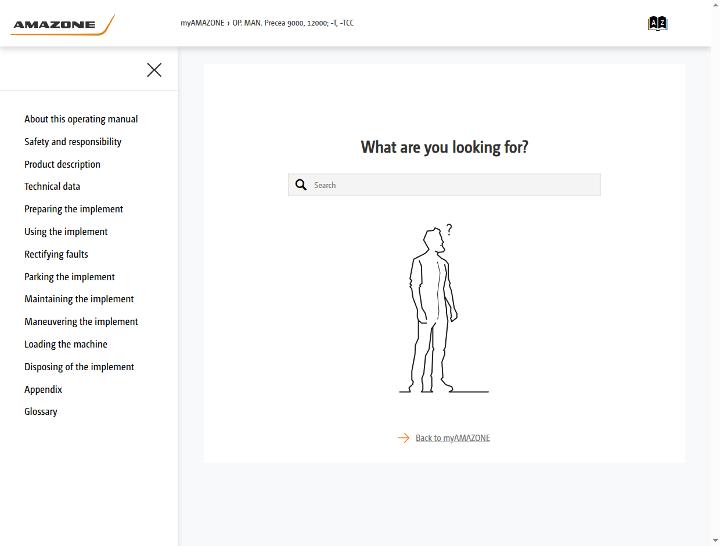
Task: Open the A-Z glossary book icon
Action: click(x=658, y=23)
